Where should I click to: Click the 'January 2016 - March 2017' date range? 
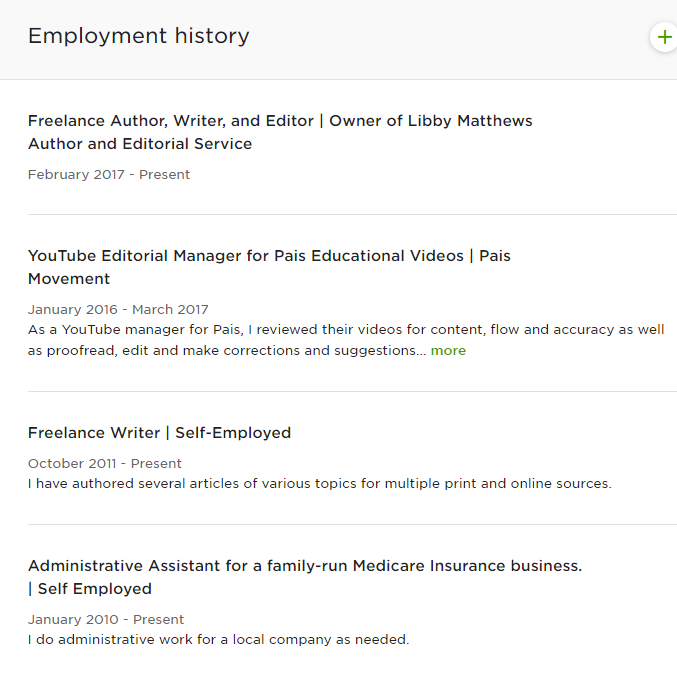coord(118,310)
